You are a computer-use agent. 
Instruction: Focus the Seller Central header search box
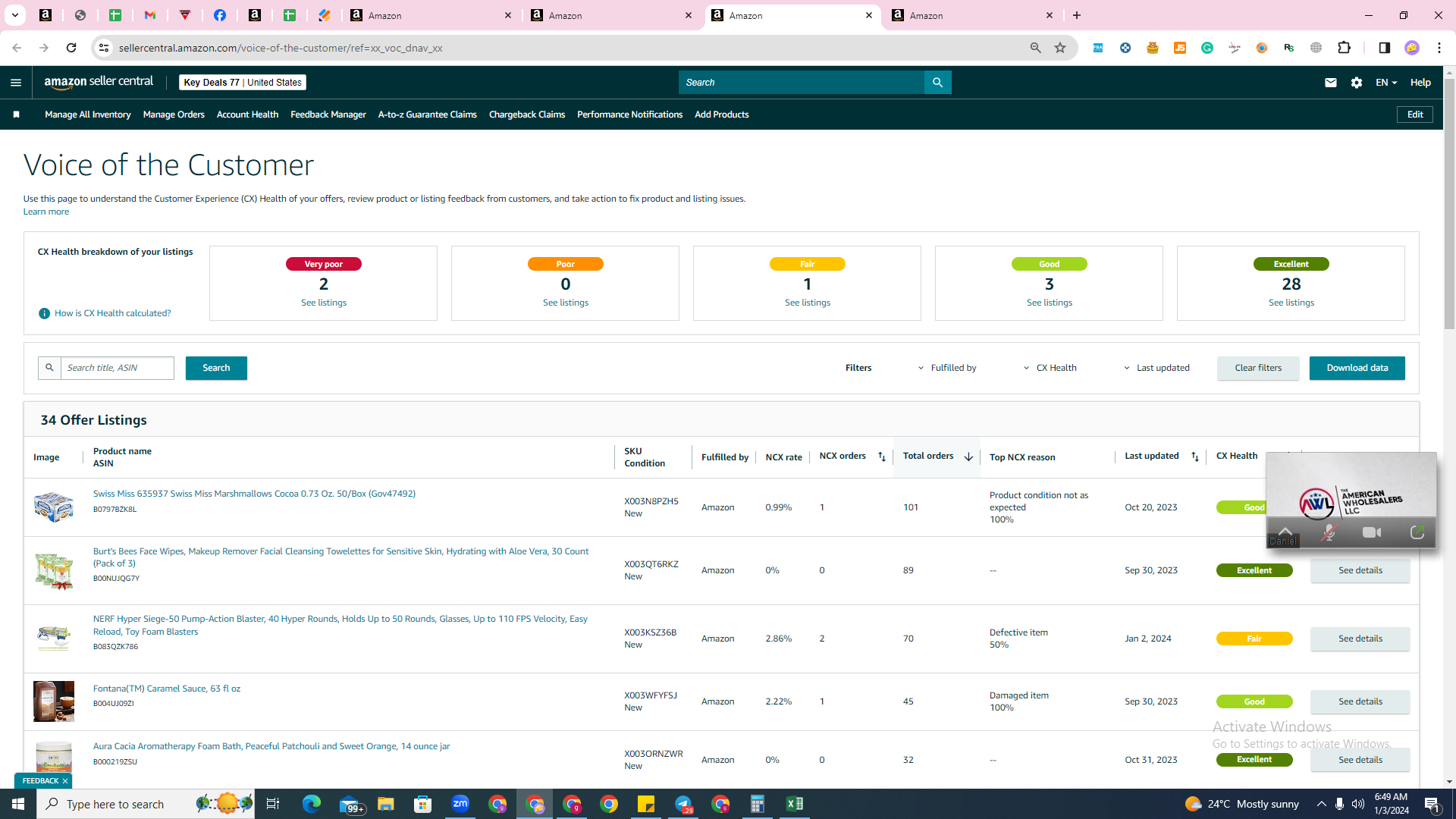[802, 83]
